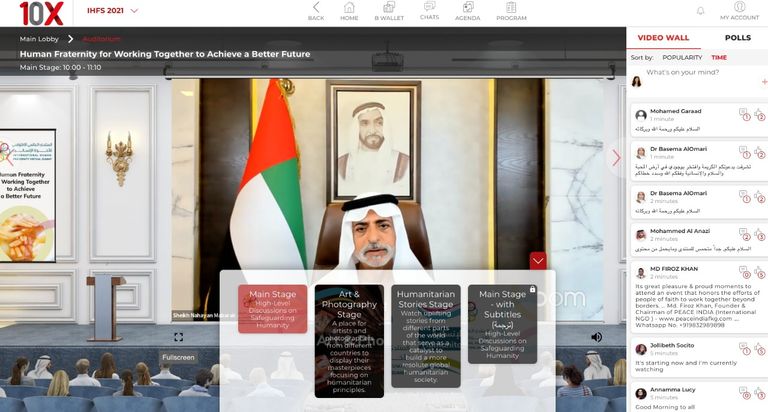Go back using the Back icon
768x412 pixels.
pos(316,11)
